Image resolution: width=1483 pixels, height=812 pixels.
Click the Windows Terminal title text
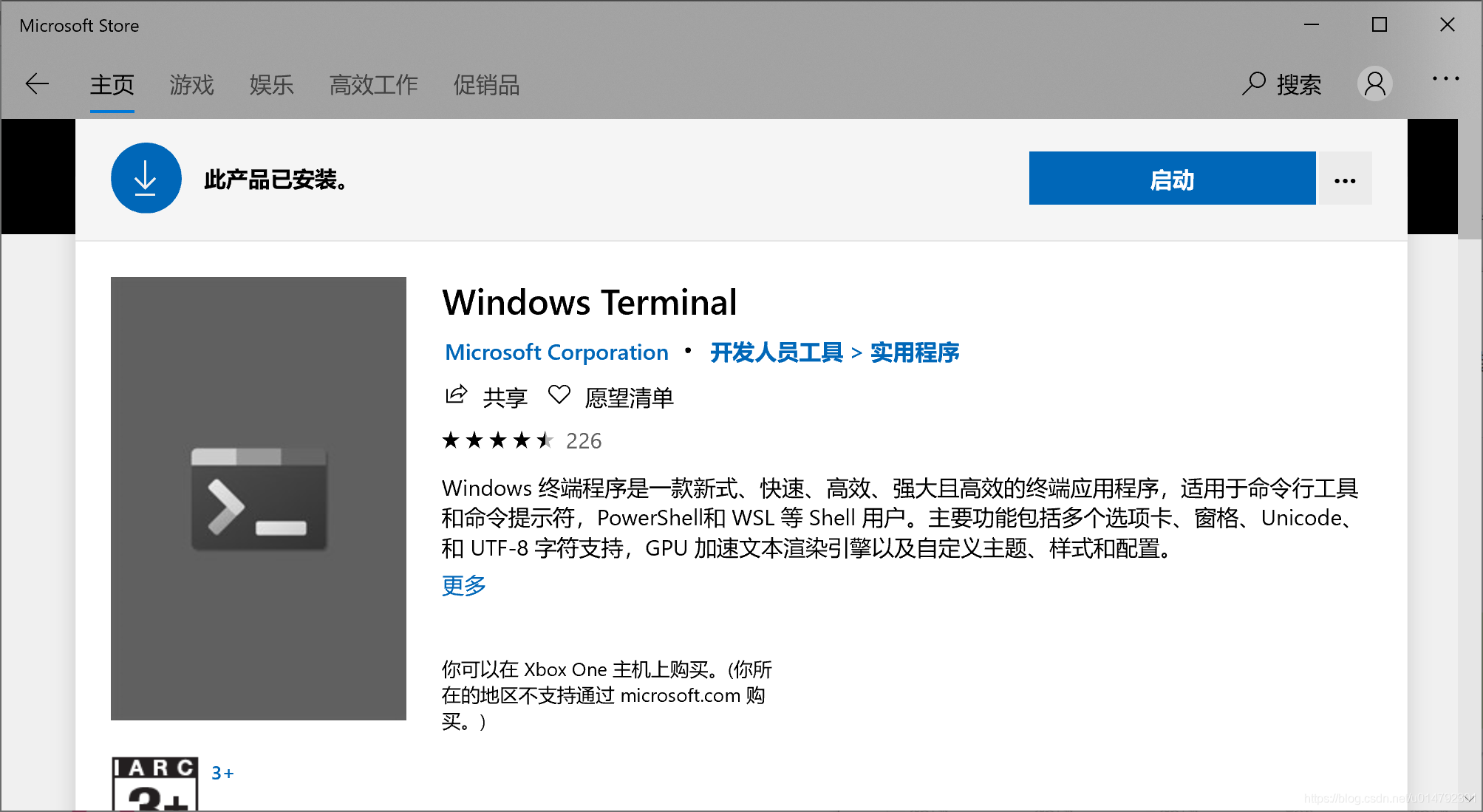[x=590, y=302]
